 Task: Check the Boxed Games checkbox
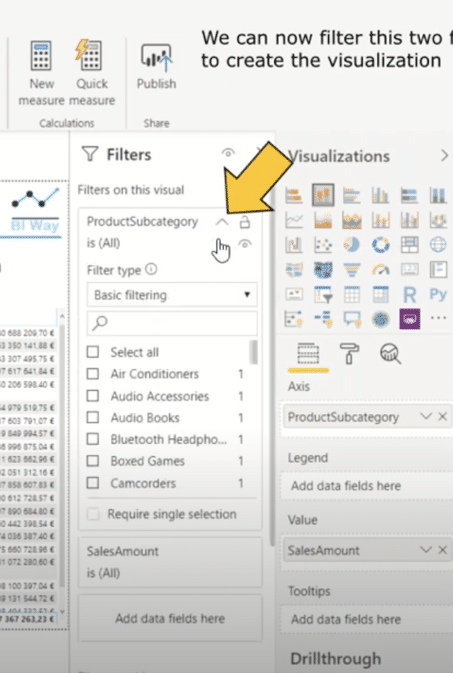point(93,461)
